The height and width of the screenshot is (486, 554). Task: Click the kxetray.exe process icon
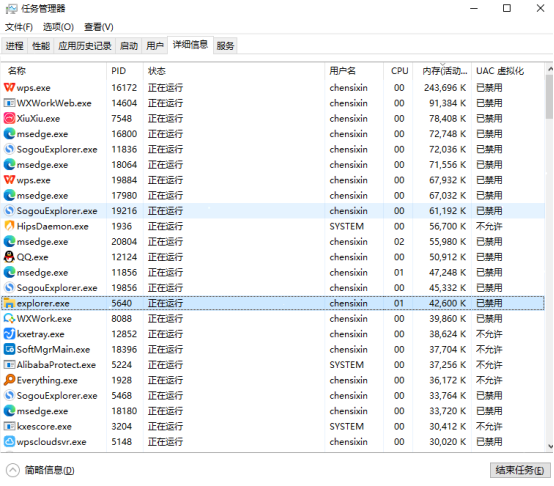(10, 334)
